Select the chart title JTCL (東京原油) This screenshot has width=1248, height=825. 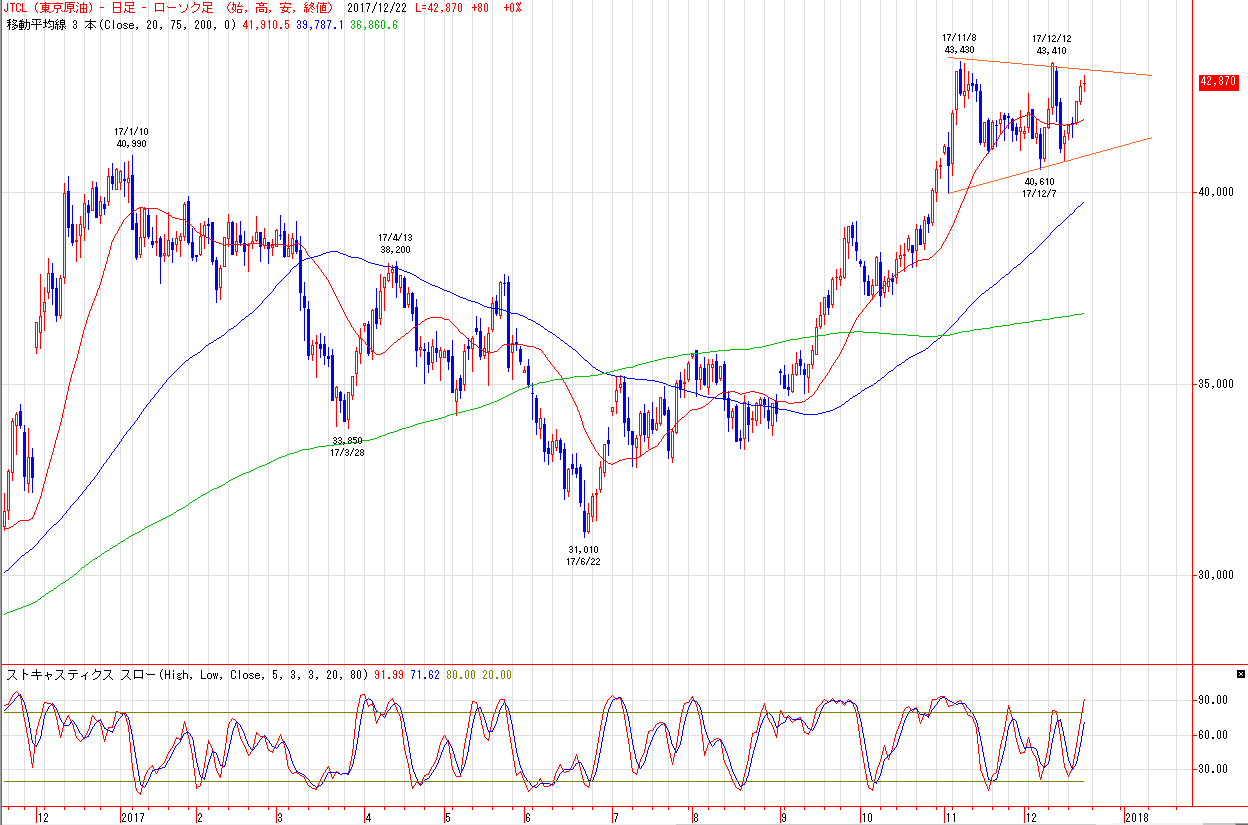pyautogui.click(x=47, y=7)
